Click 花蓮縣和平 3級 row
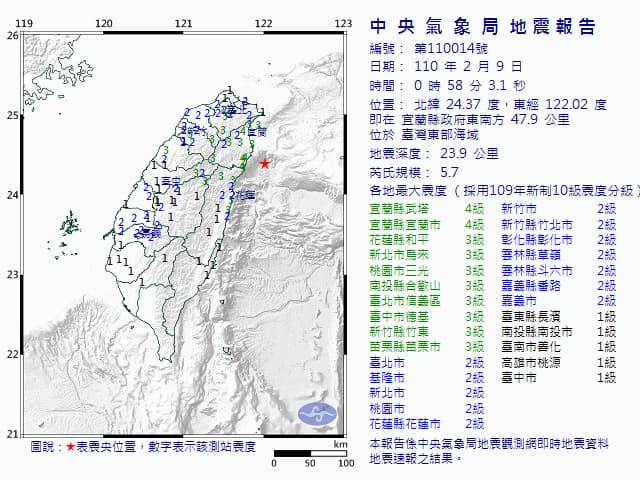640x480 pixels. pos(427,240)
